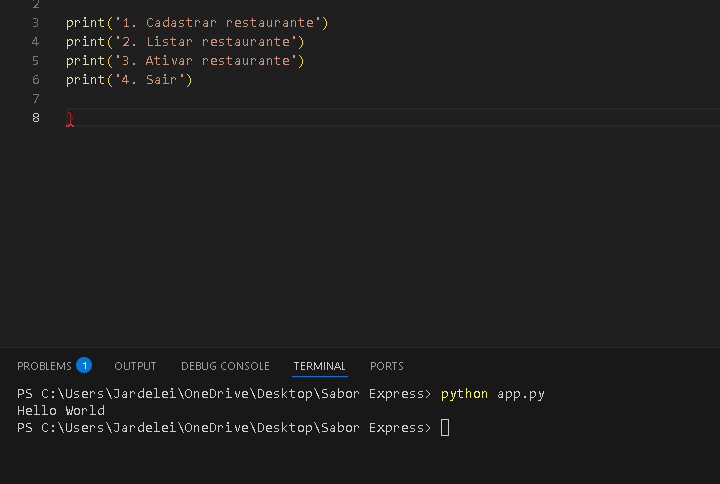Click the red error brace on line 8
720x484 pixels.
(69, 119)
